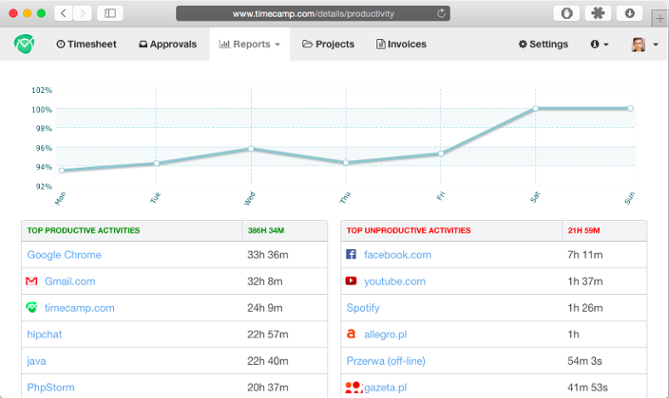Image resolution: width=669 pixels, height=398 pixels.
Task: Click the timecamp.com address bar
Action: pyautogui.click(x=313, y=14)
